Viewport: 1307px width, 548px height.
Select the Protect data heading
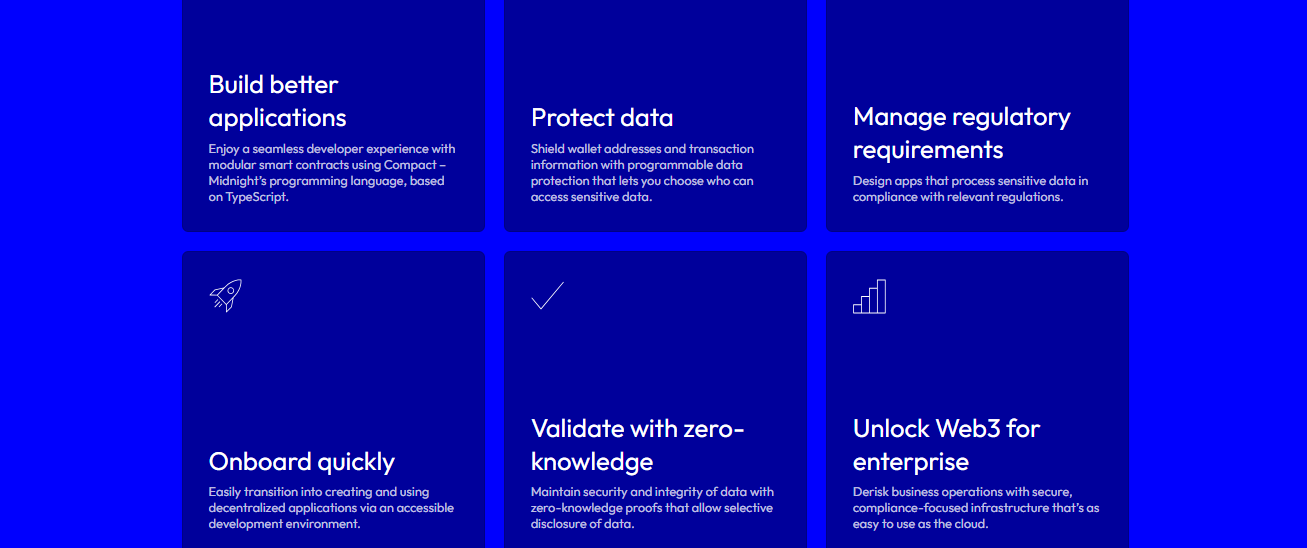[x=602, y=117]
